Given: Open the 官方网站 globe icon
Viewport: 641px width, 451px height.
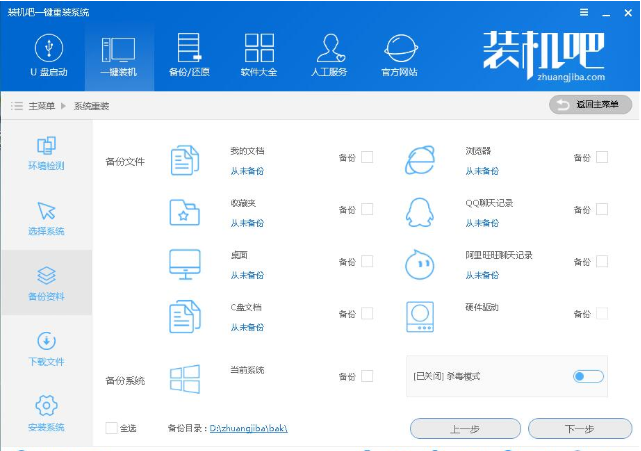Looking at the screenshot, I should point(400,48).
